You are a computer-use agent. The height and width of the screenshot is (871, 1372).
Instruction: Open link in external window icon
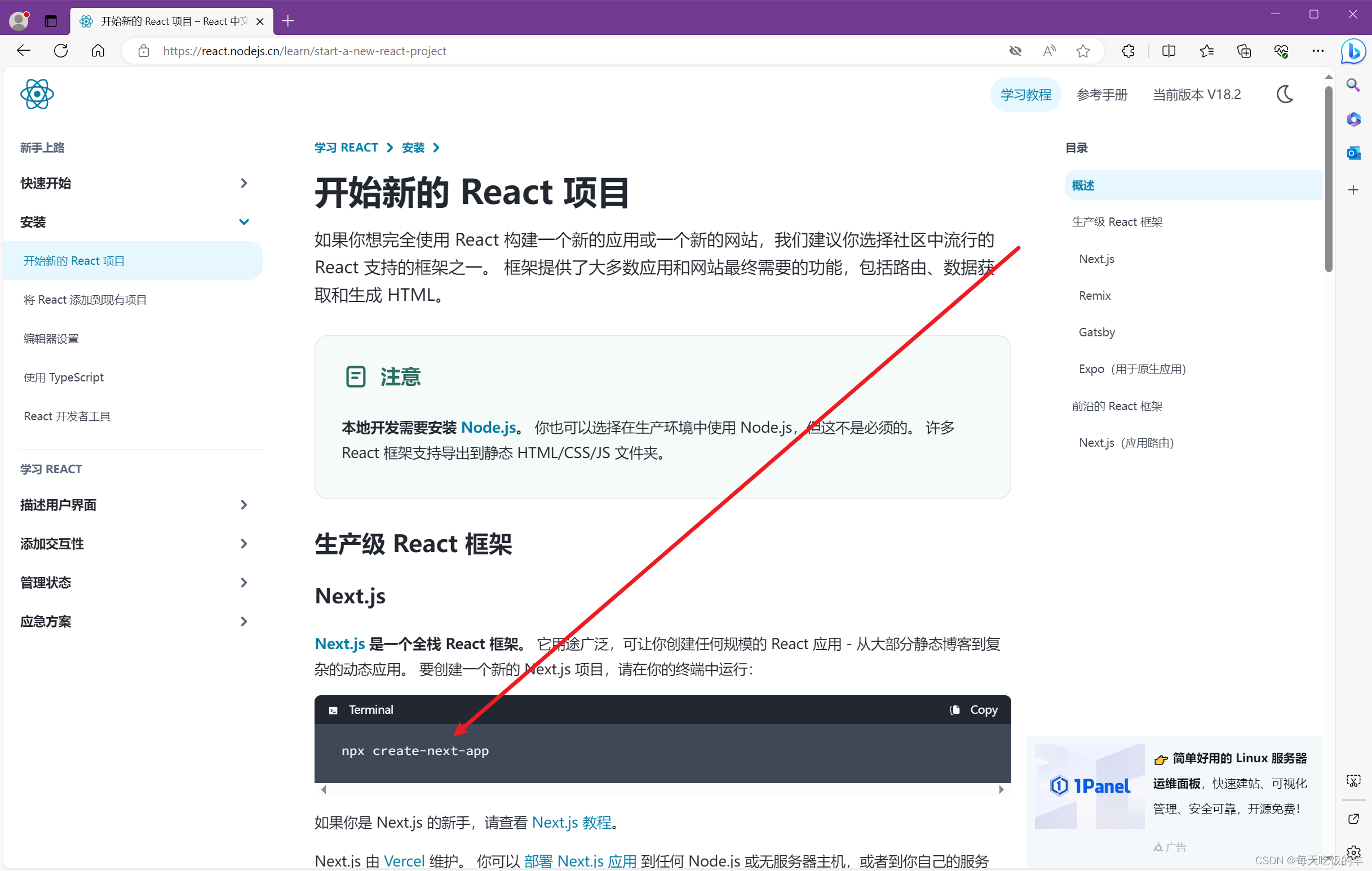tap(1353, 819)
